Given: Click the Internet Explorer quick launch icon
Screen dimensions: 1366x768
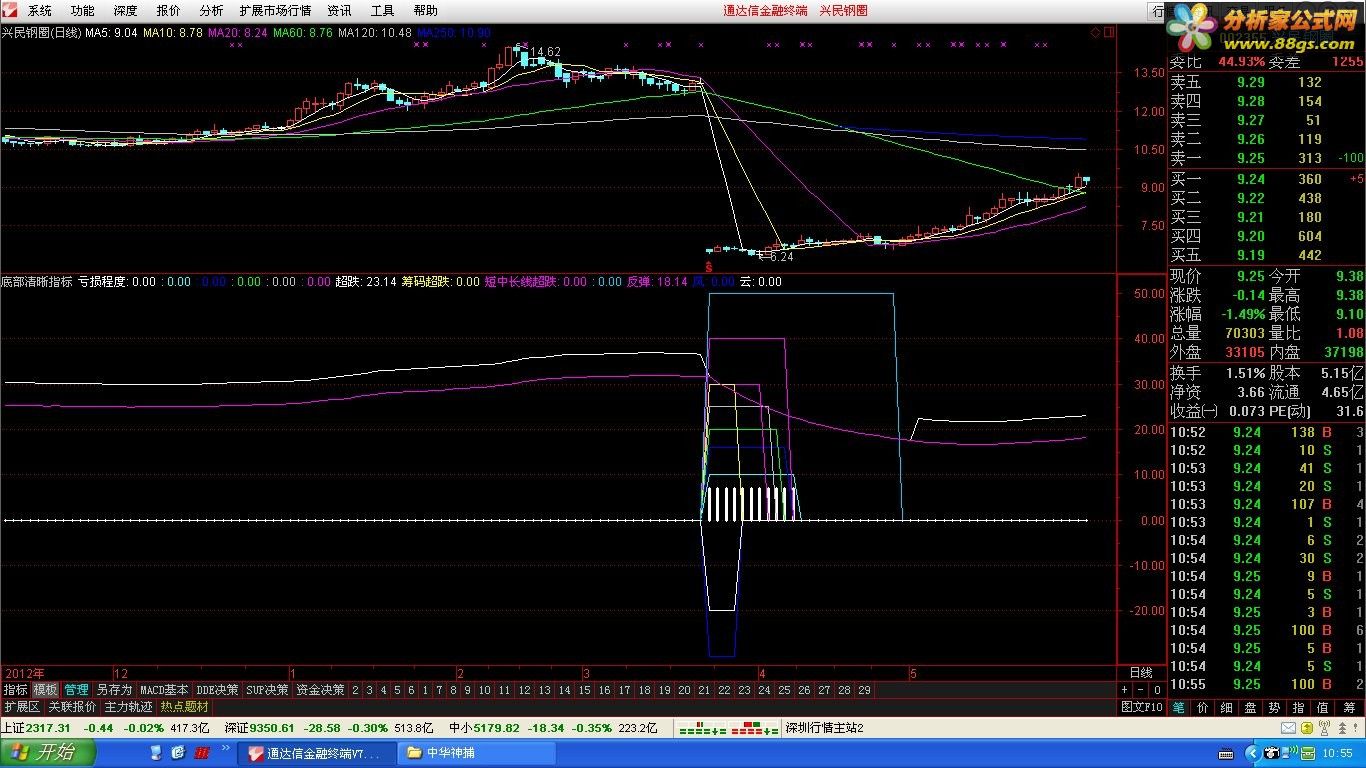Looking at the screenshot, I should pyautogui.click(x=178, y=752).
